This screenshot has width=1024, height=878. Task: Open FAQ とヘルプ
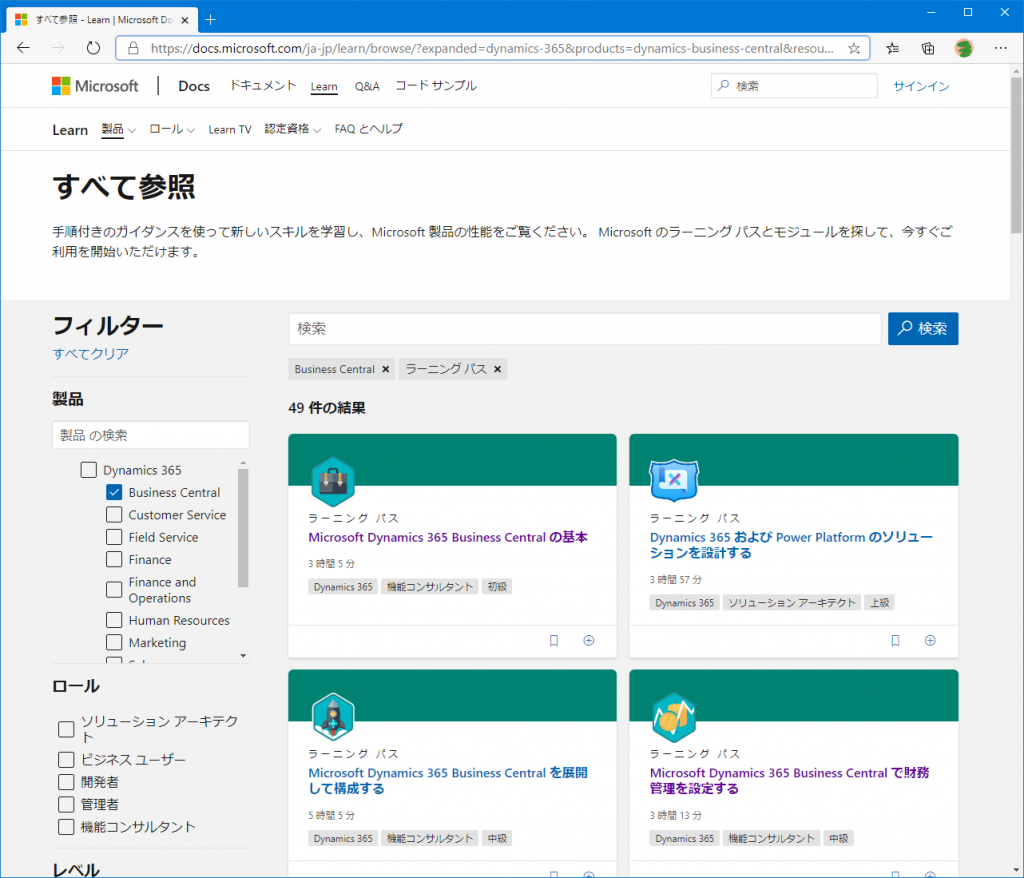[368, 129]
